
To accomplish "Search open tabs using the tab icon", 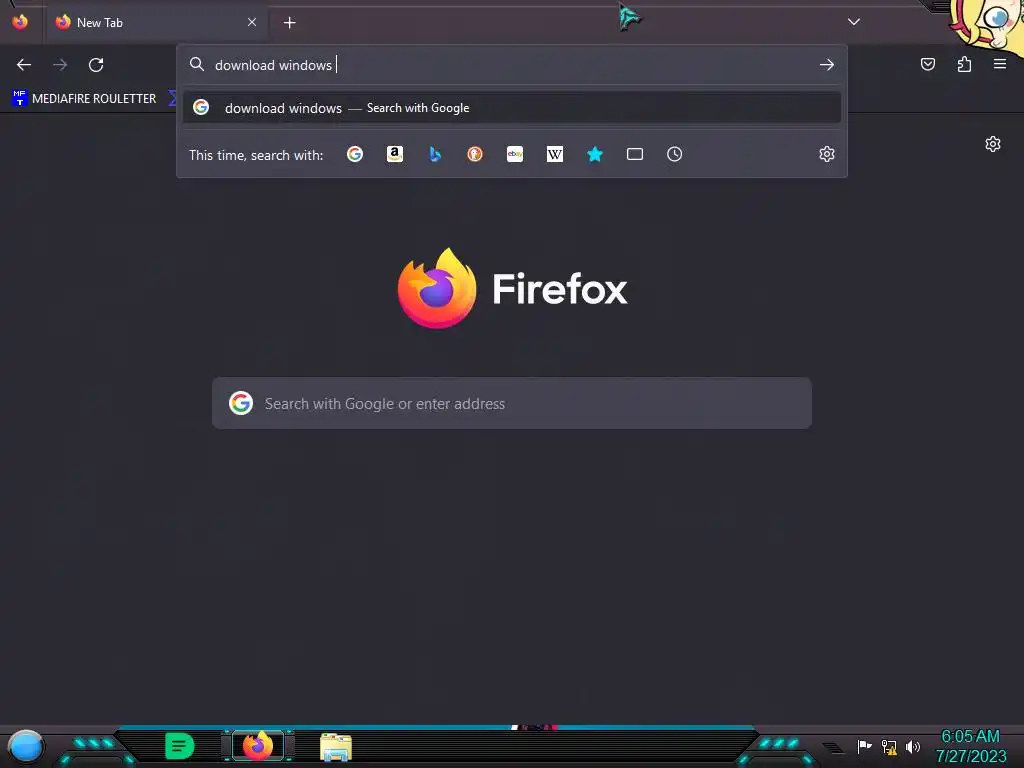I will (x=635, y=154).
